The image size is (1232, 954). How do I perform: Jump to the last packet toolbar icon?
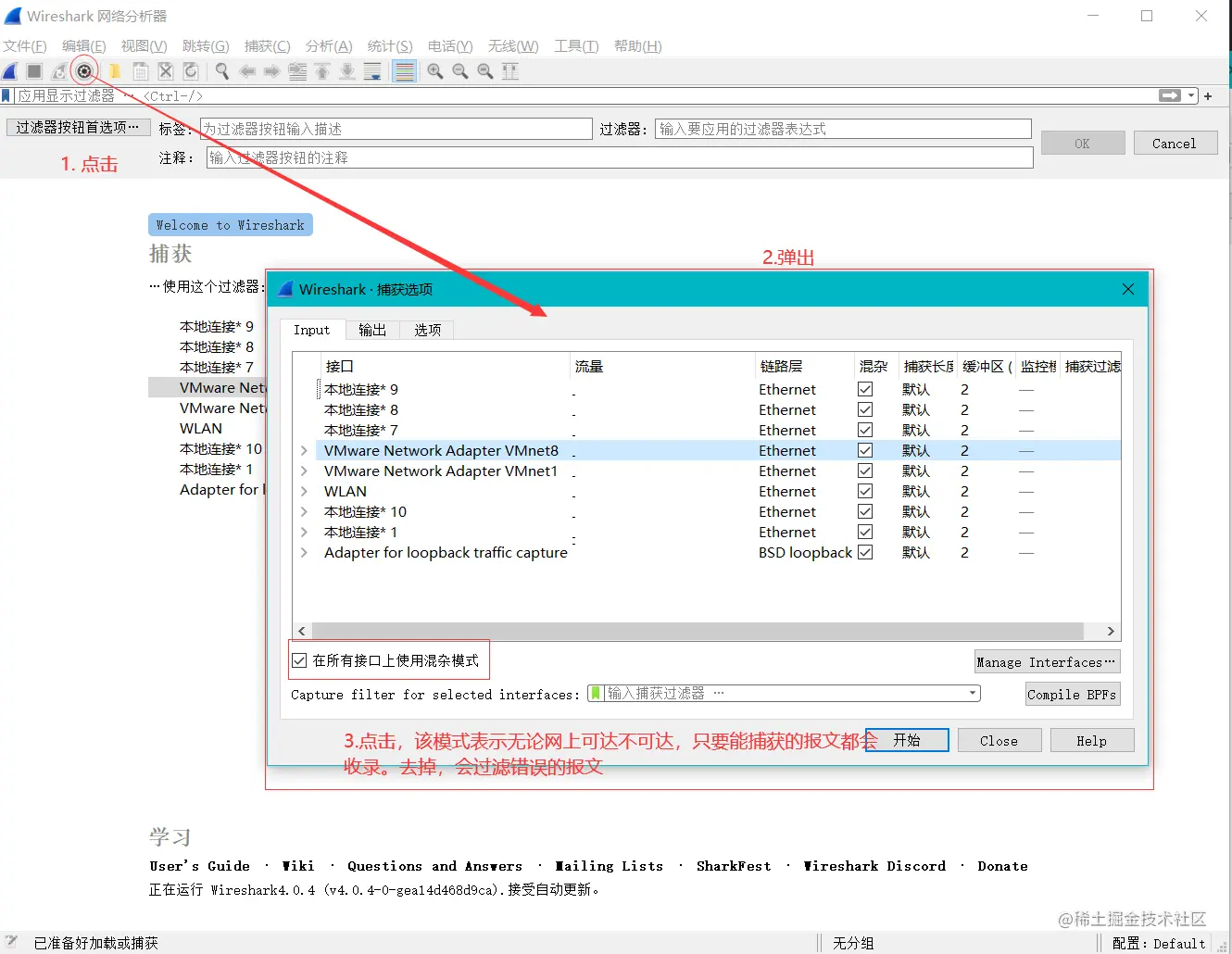coord(347,71)
